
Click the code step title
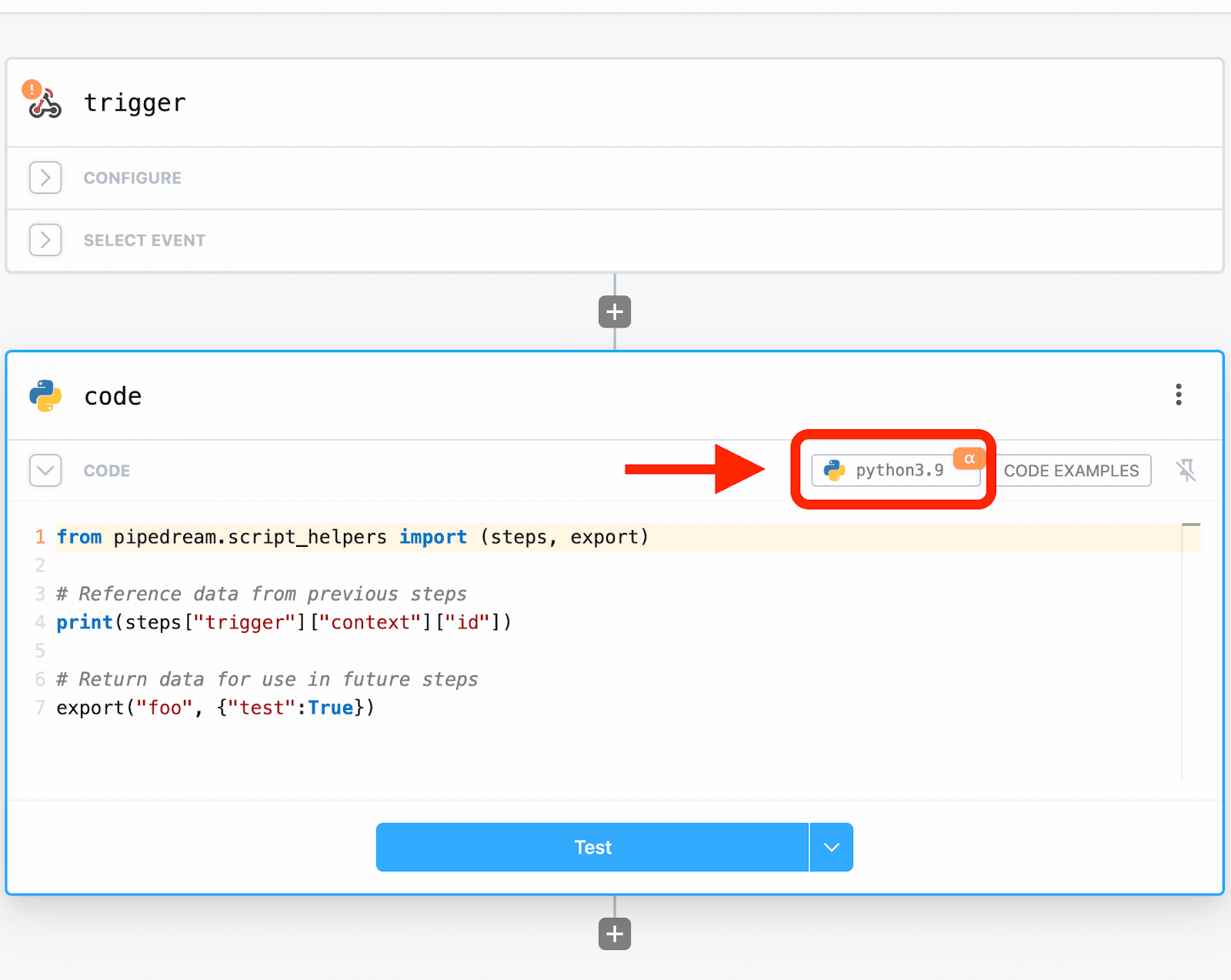[x=113, y=396]
